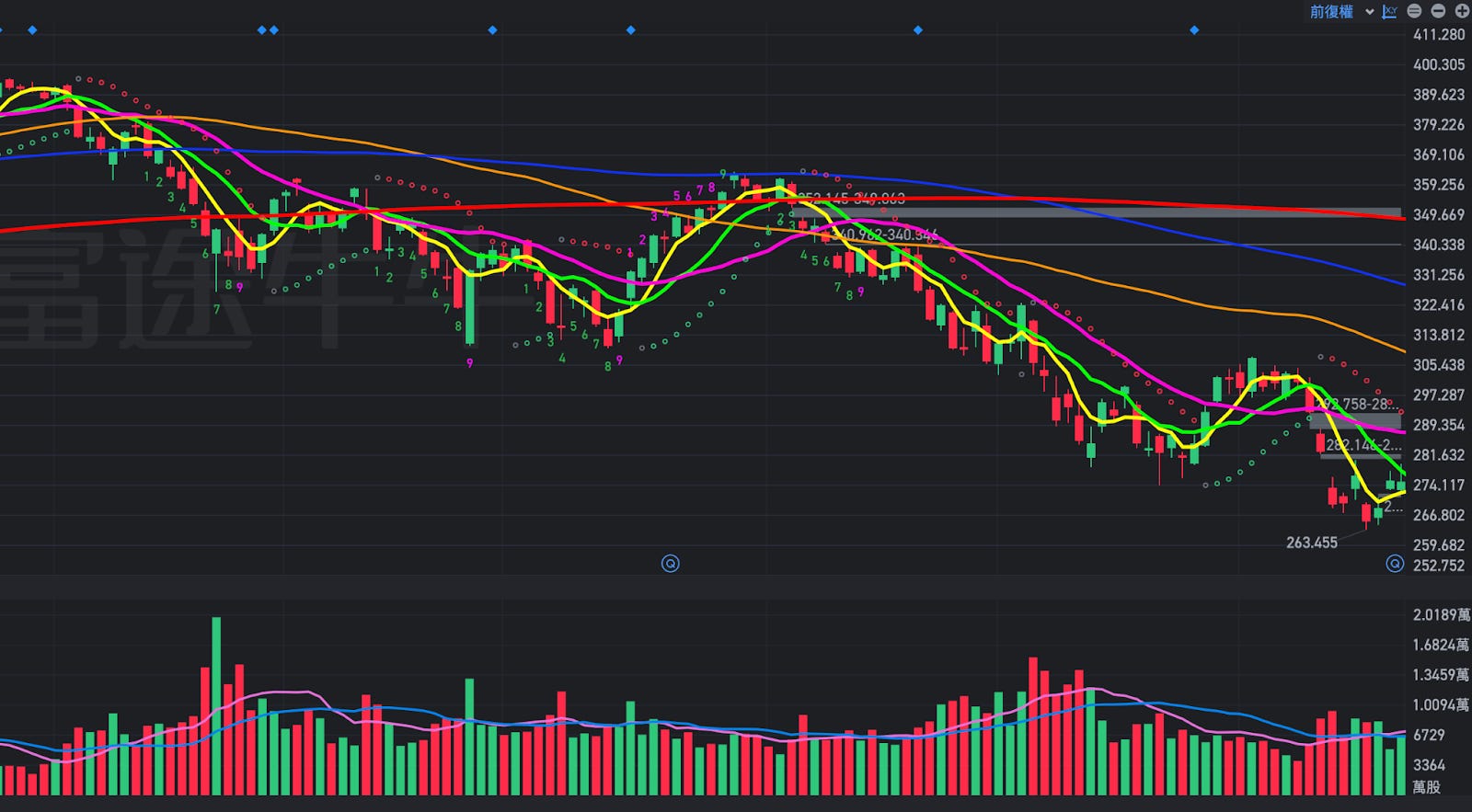Zoom in using the plus icon
1472x812 pixels.
point(1462,11)
